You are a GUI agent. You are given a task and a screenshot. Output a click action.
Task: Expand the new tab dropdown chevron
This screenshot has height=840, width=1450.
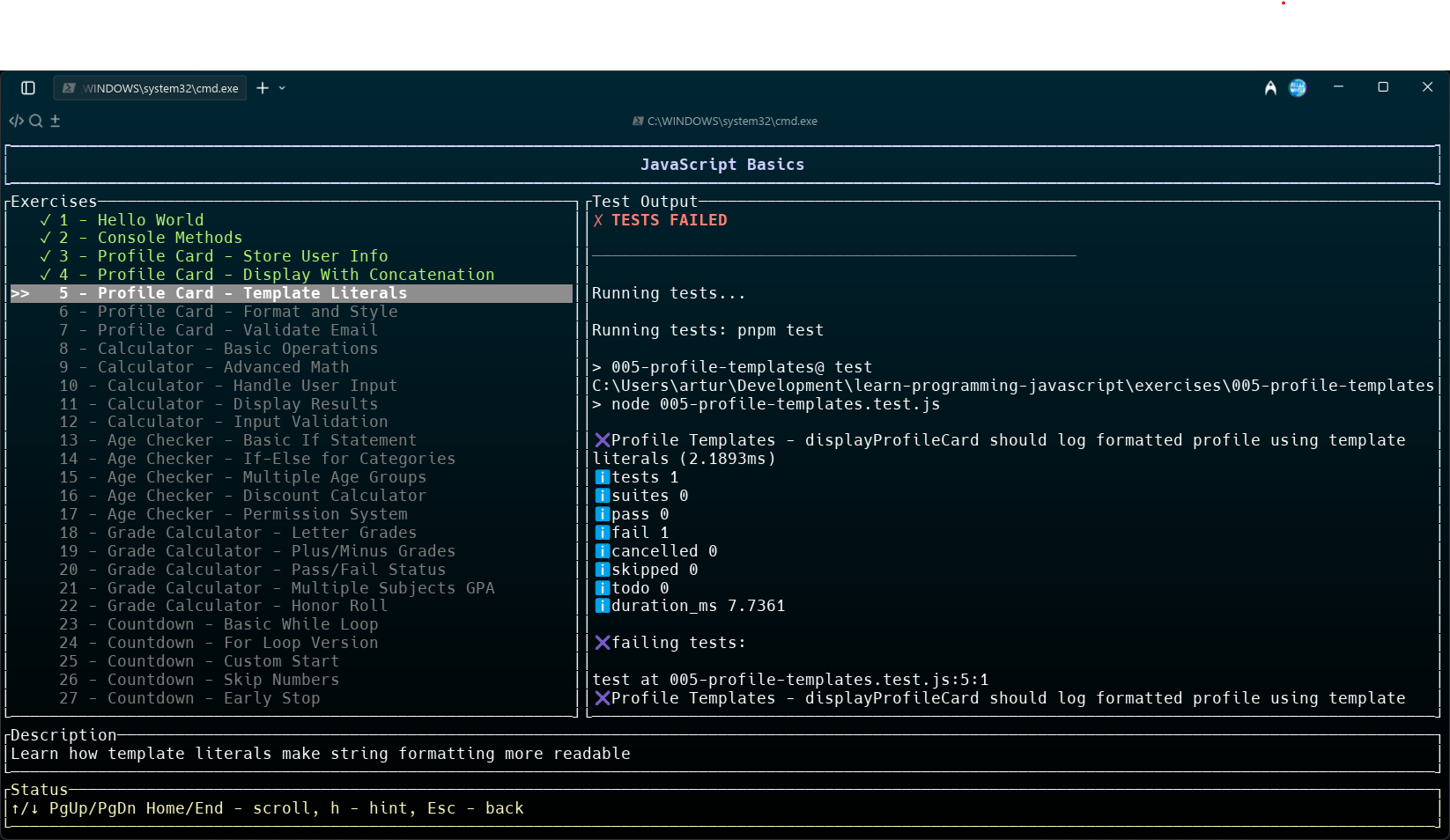(282, 88)
